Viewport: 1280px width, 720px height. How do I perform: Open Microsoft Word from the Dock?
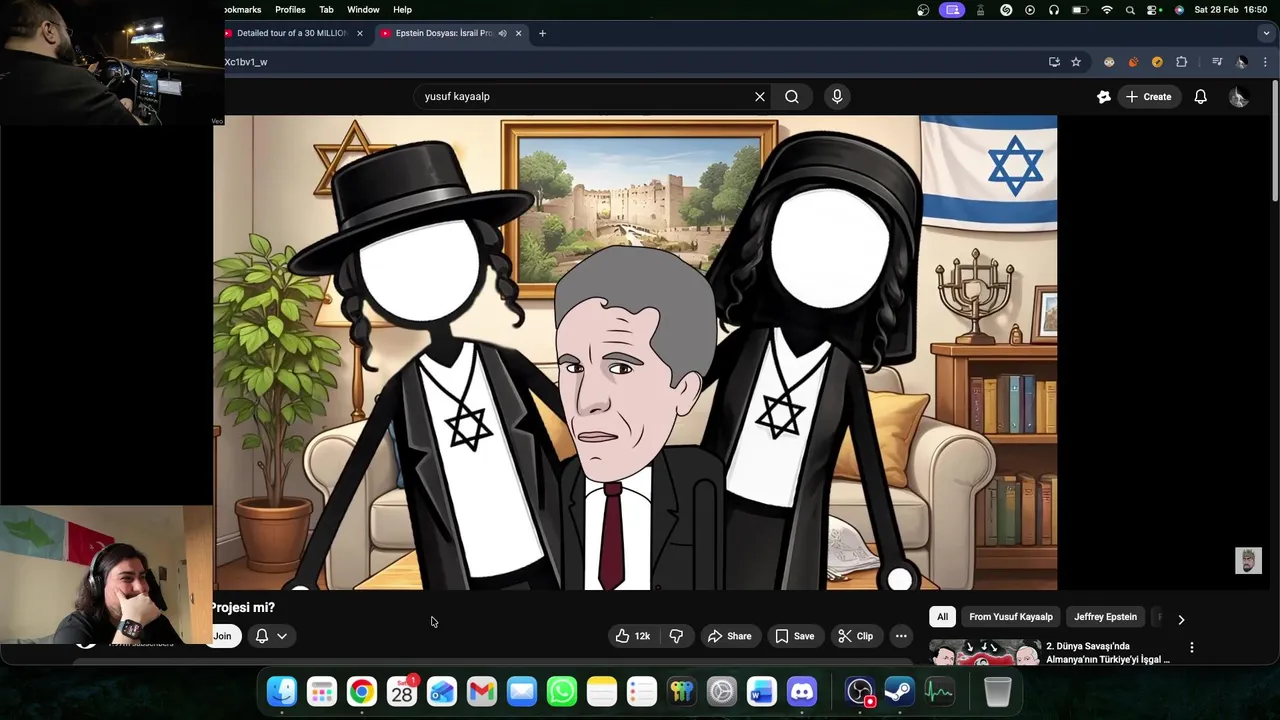[x=762, y=691]
